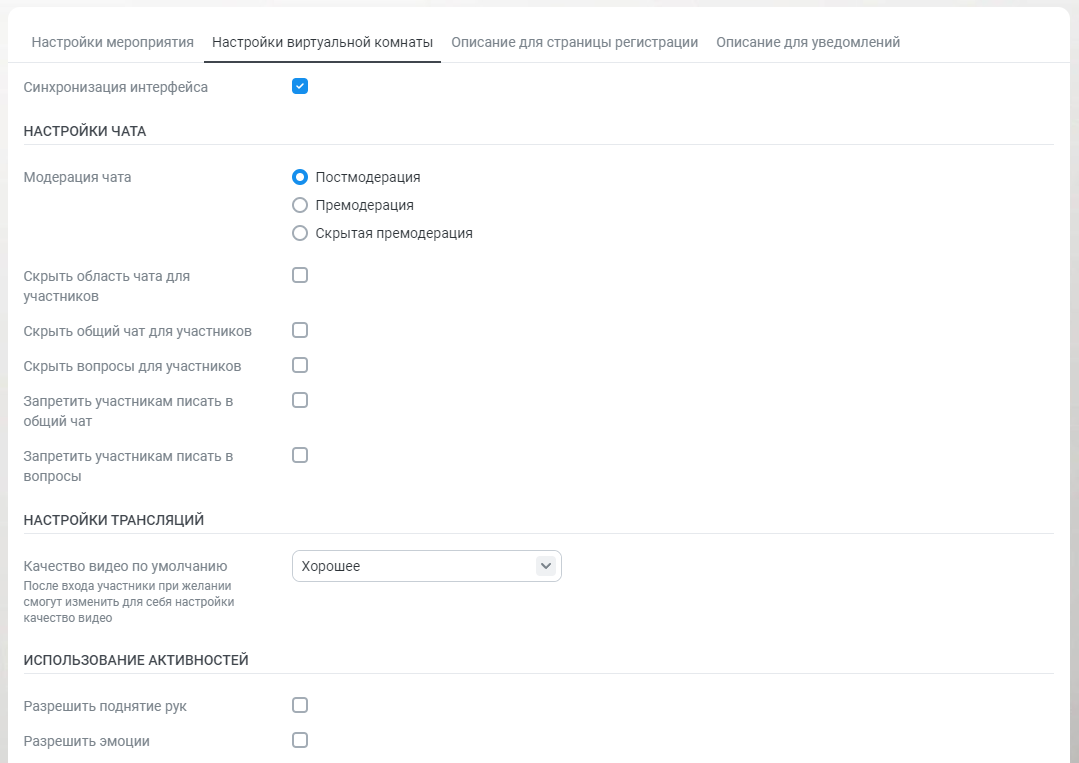Enable the Разрешить поднятие рук checkbox

coord(300,706)
